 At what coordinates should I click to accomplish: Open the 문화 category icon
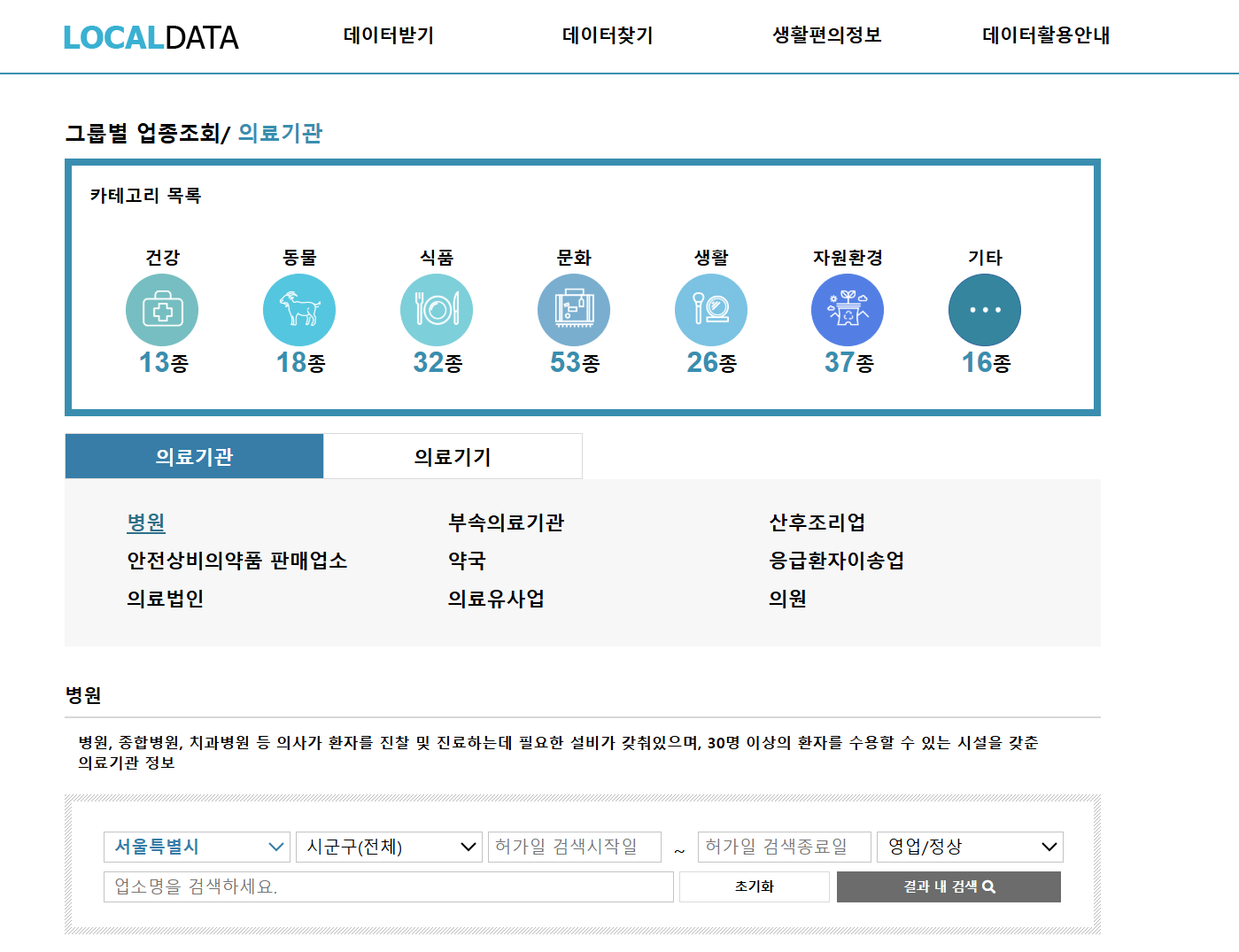tap(574, 310)
